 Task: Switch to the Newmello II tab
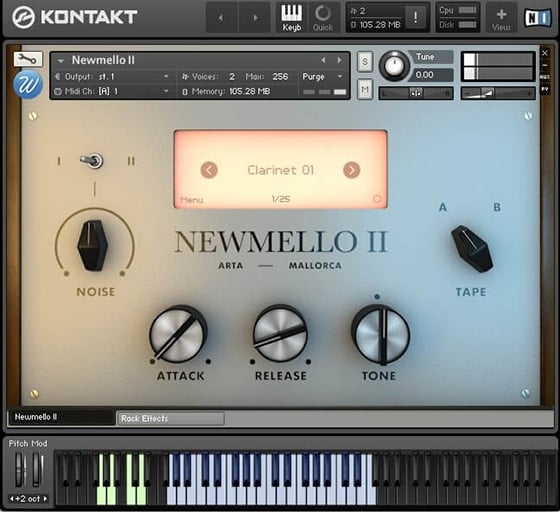pyautogui.click(x=61, y=417)
